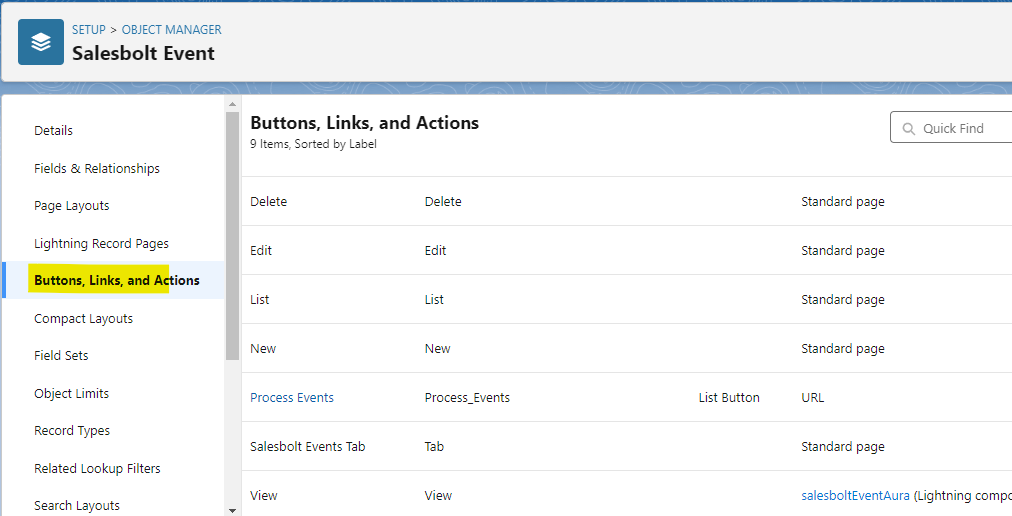Click the sidebar scroll down arrow
Image resolution: width=1012 pixels, height=516 pixels.
(x=232, y=510)
